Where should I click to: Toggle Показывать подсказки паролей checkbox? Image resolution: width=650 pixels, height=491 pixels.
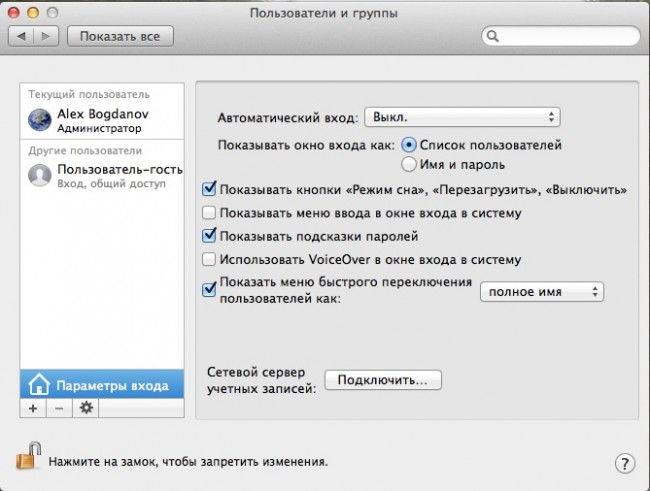click(x=209, y=236)
